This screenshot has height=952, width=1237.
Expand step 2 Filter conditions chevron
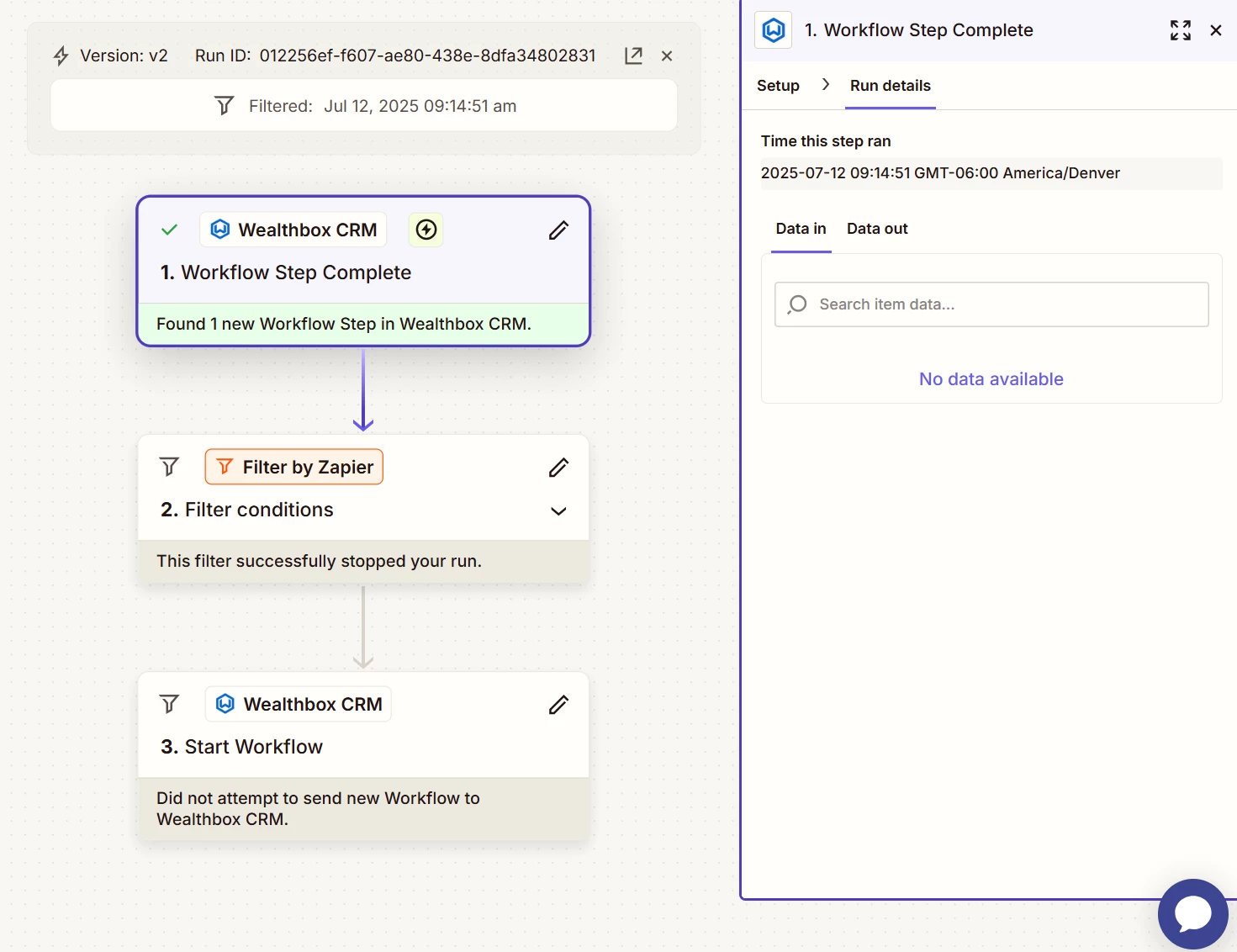(x=558, y=511)
